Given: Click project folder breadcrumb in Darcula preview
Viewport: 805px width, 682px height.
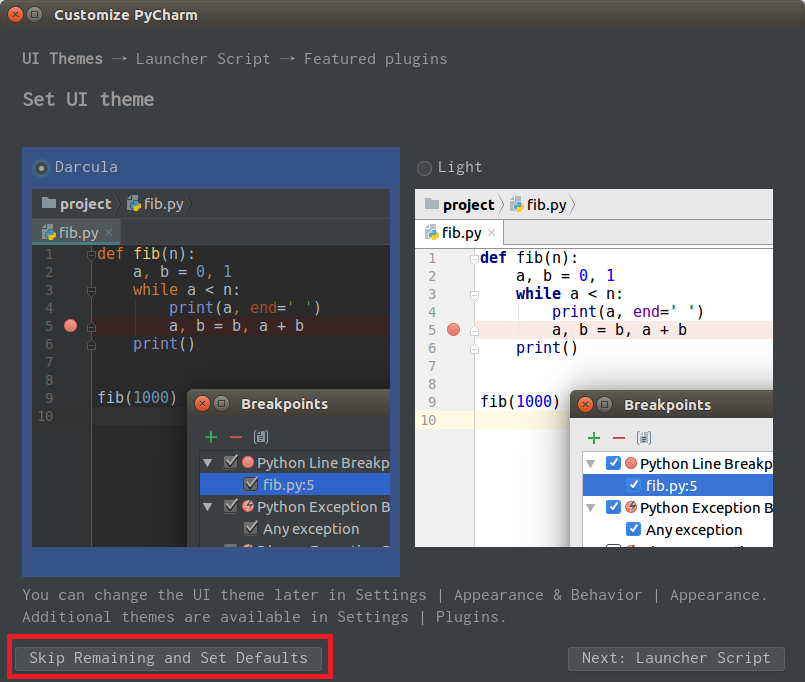Looking at the screenshot, I should coord(76,204).
